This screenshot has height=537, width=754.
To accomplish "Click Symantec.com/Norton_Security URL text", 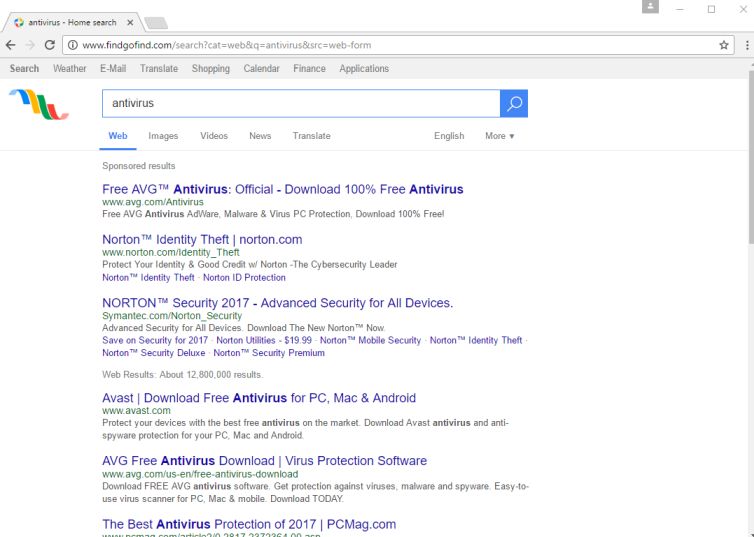I will tap(172, 316).
